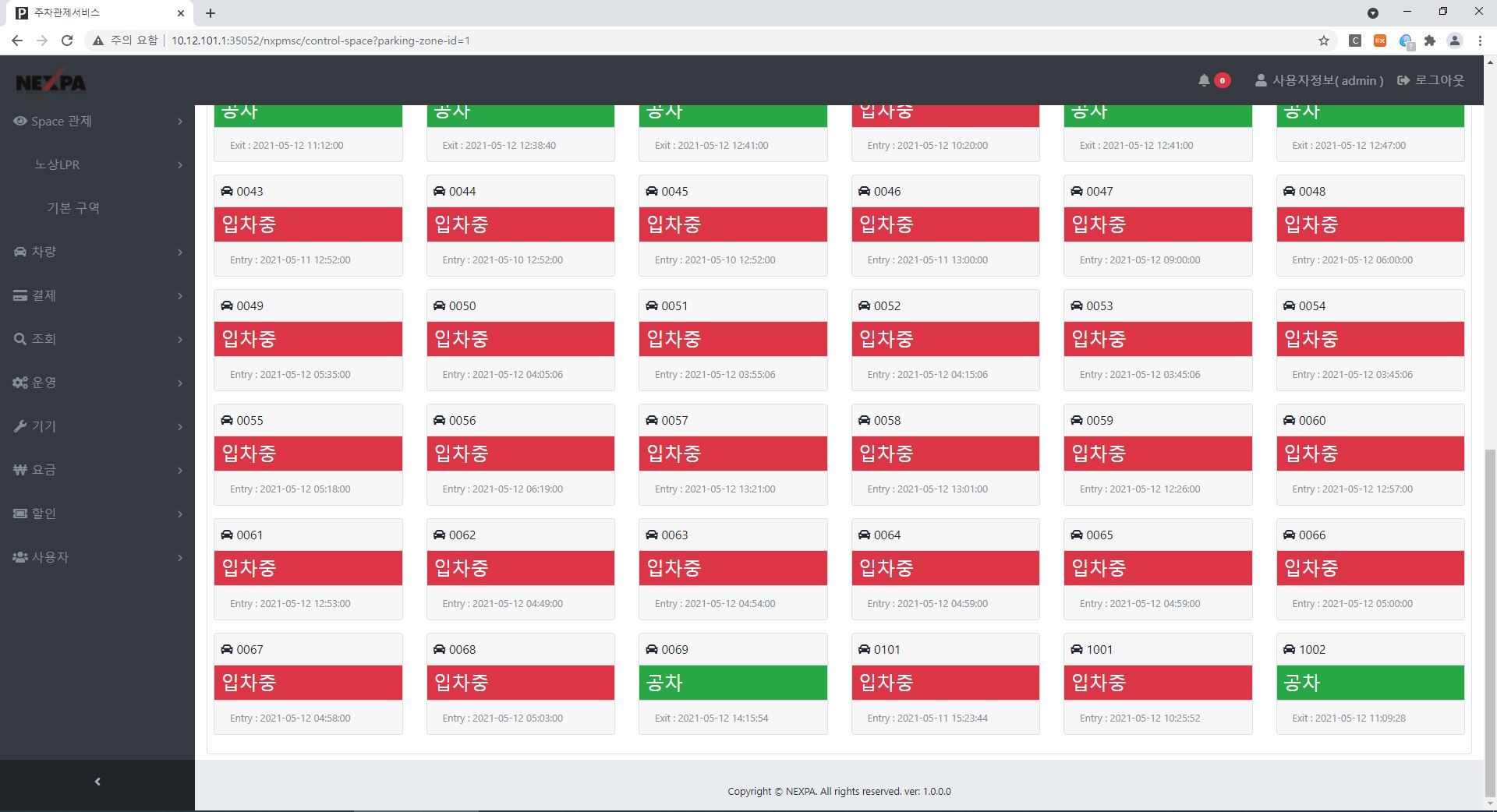Open the browser extensions puzzle icon
Screen dimensions: 1497x812
1430,41
